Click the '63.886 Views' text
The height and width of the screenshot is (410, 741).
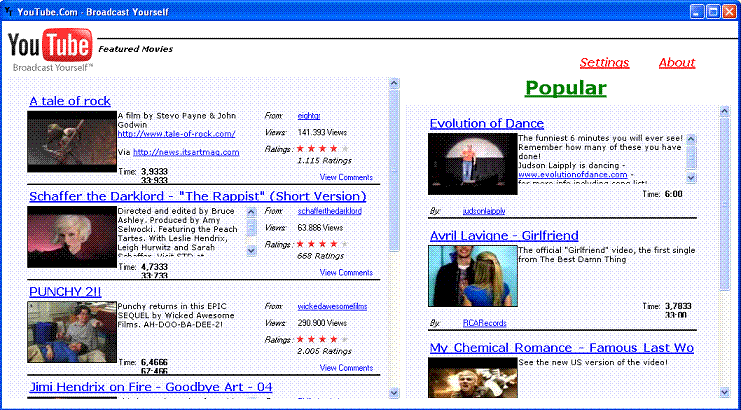pos(320,228)
